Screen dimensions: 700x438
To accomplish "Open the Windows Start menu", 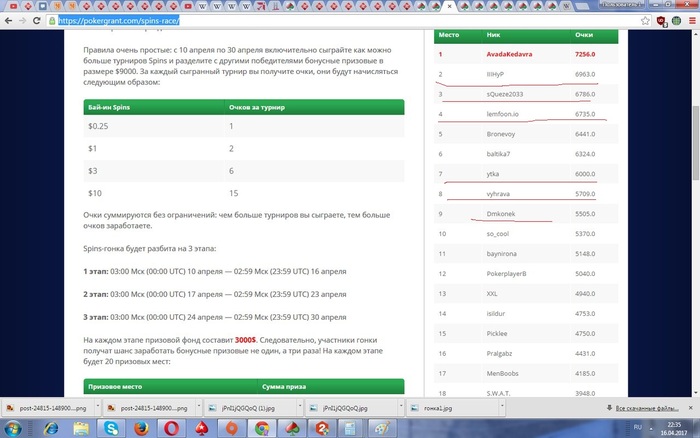I will point(12,429).
